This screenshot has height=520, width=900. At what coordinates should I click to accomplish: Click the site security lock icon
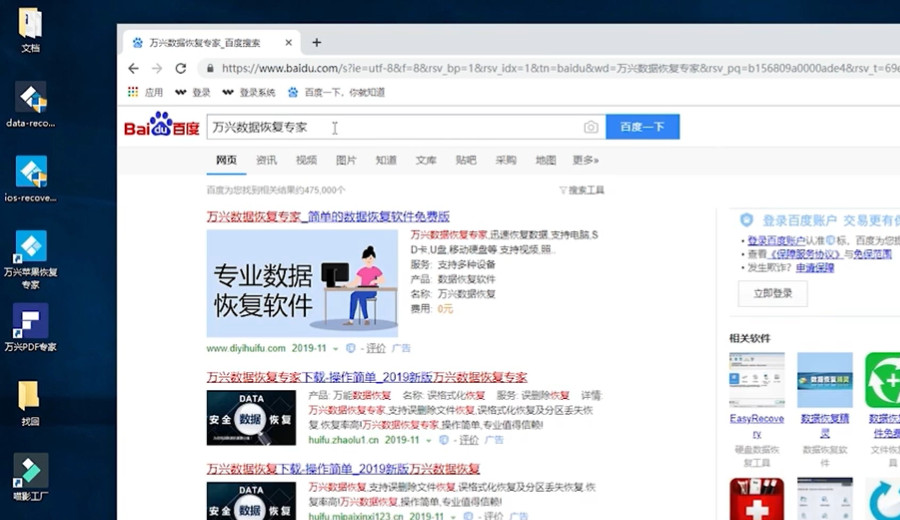[210, 68]
